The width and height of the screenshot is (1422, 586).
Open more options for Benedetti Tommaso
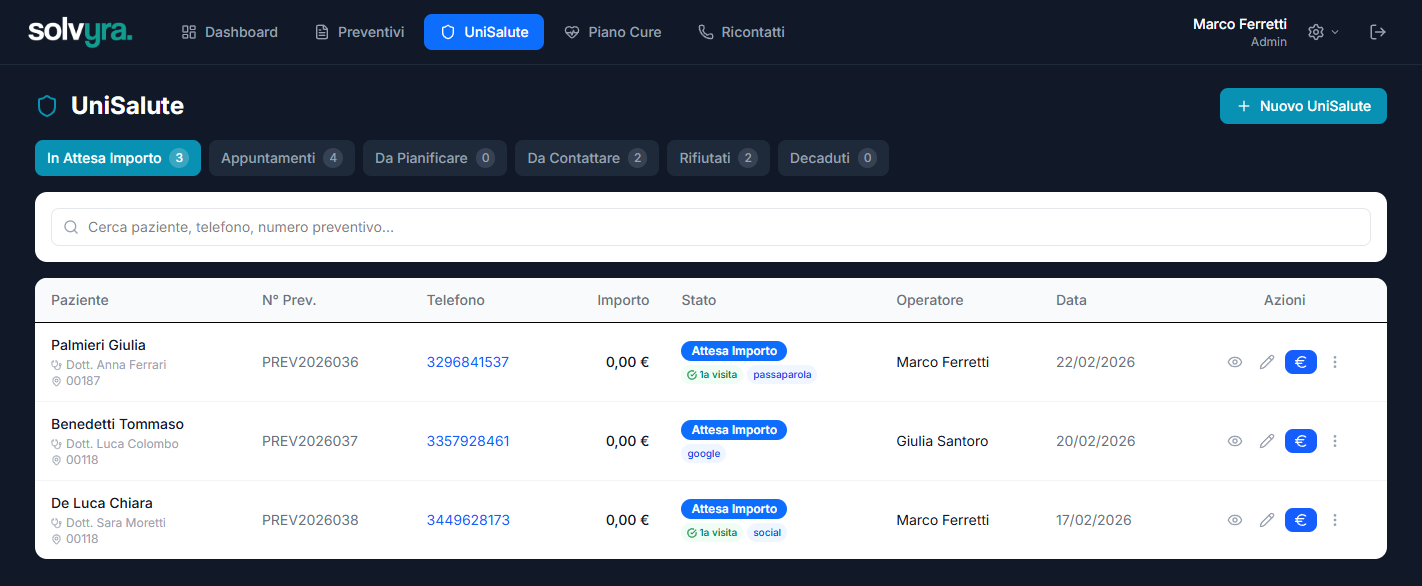tap(1335, 441)
